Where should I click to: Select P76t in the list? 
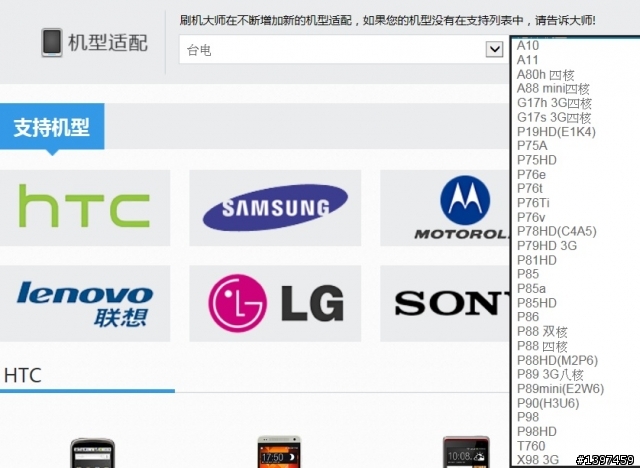(529, 189)
